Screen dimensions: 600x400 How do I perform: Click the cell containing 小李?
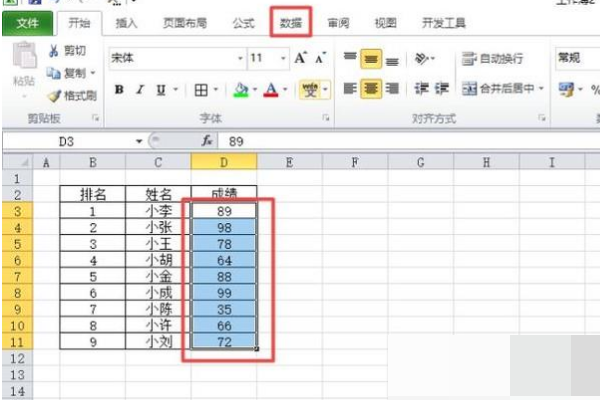pos(158,211)
